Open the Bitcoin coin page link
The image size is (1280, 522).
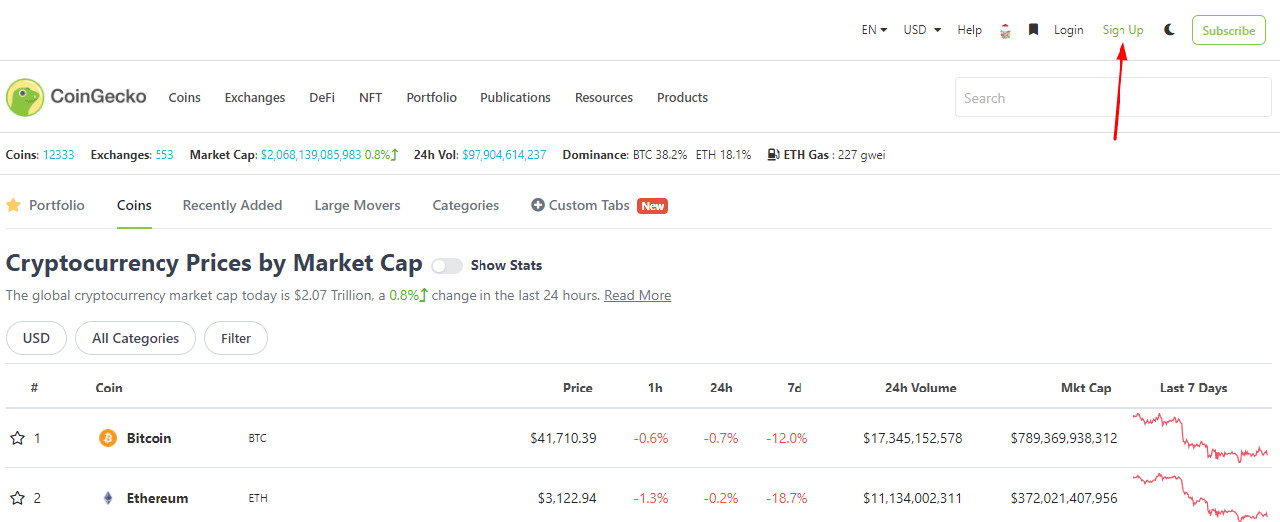[x=149, y=438]
